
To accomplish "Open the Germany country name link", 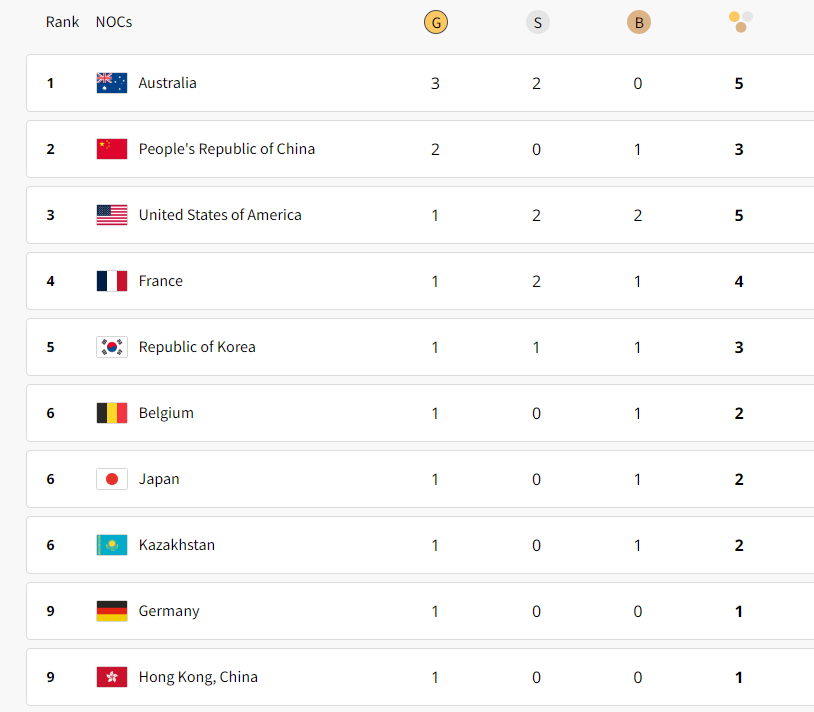I will pyautogui.click(x=169, y=611).
